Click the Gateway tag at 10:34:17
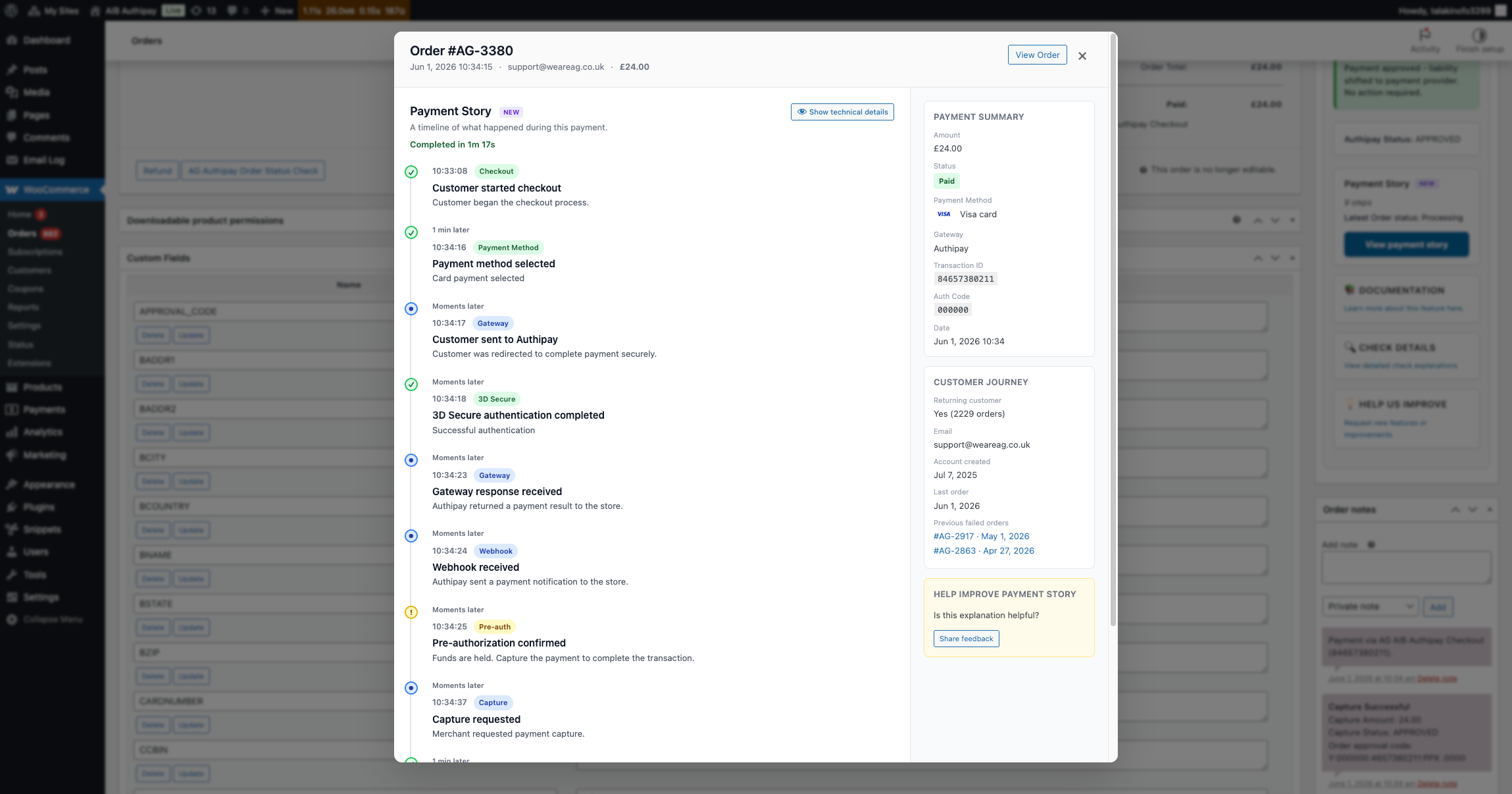The height and width of the screenshot is (794, 1512). (493, 323)
